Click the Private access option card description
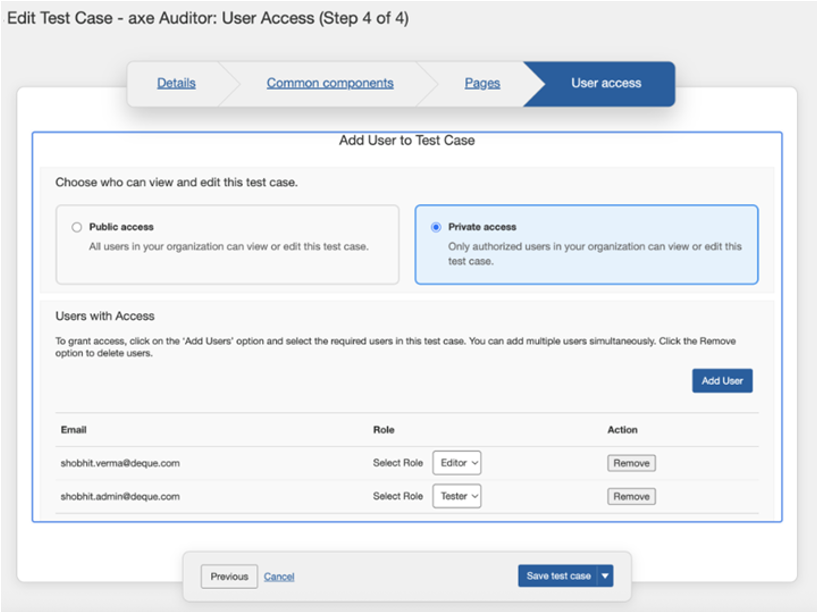The width and height of the screenshot is (817, 612). [594, 253]
